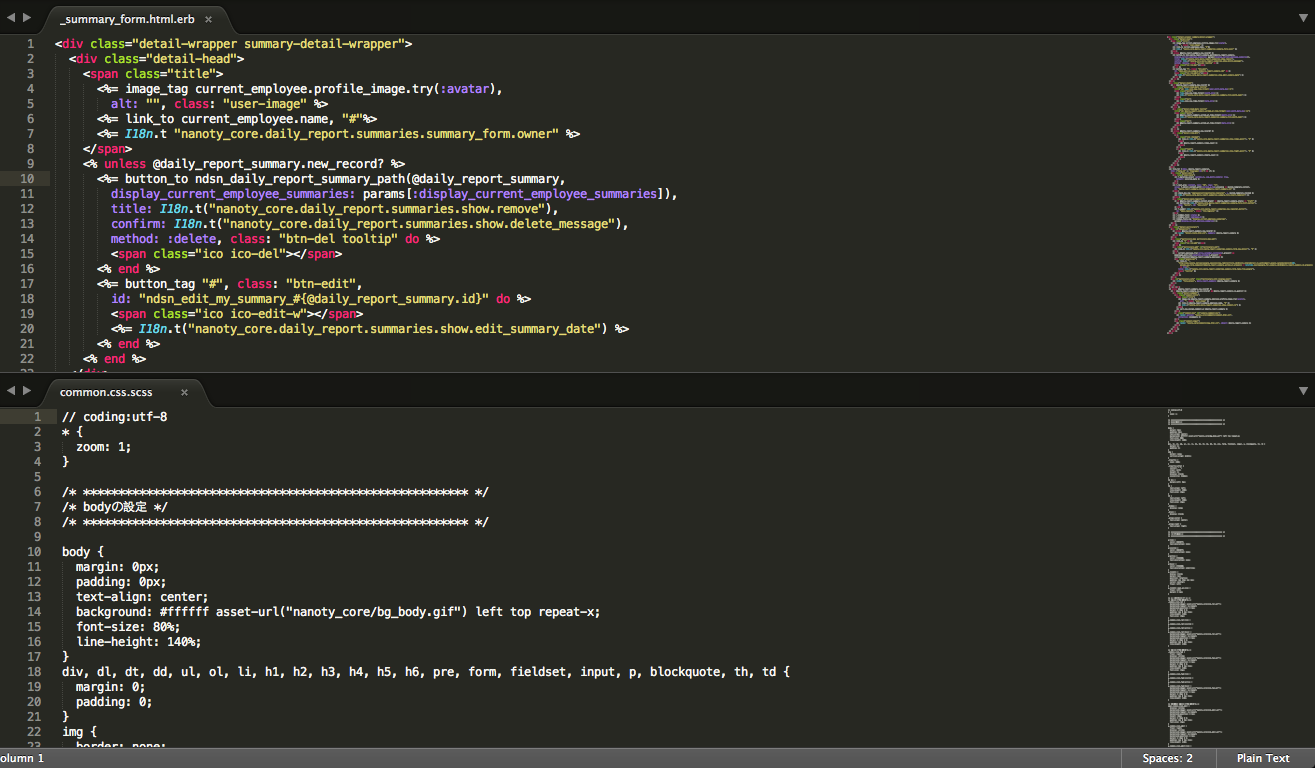The height and width of the screenshot is (768, 1315).
Task: Click the 'line-height: 140%;' line
Action: (x=138, y=642)
